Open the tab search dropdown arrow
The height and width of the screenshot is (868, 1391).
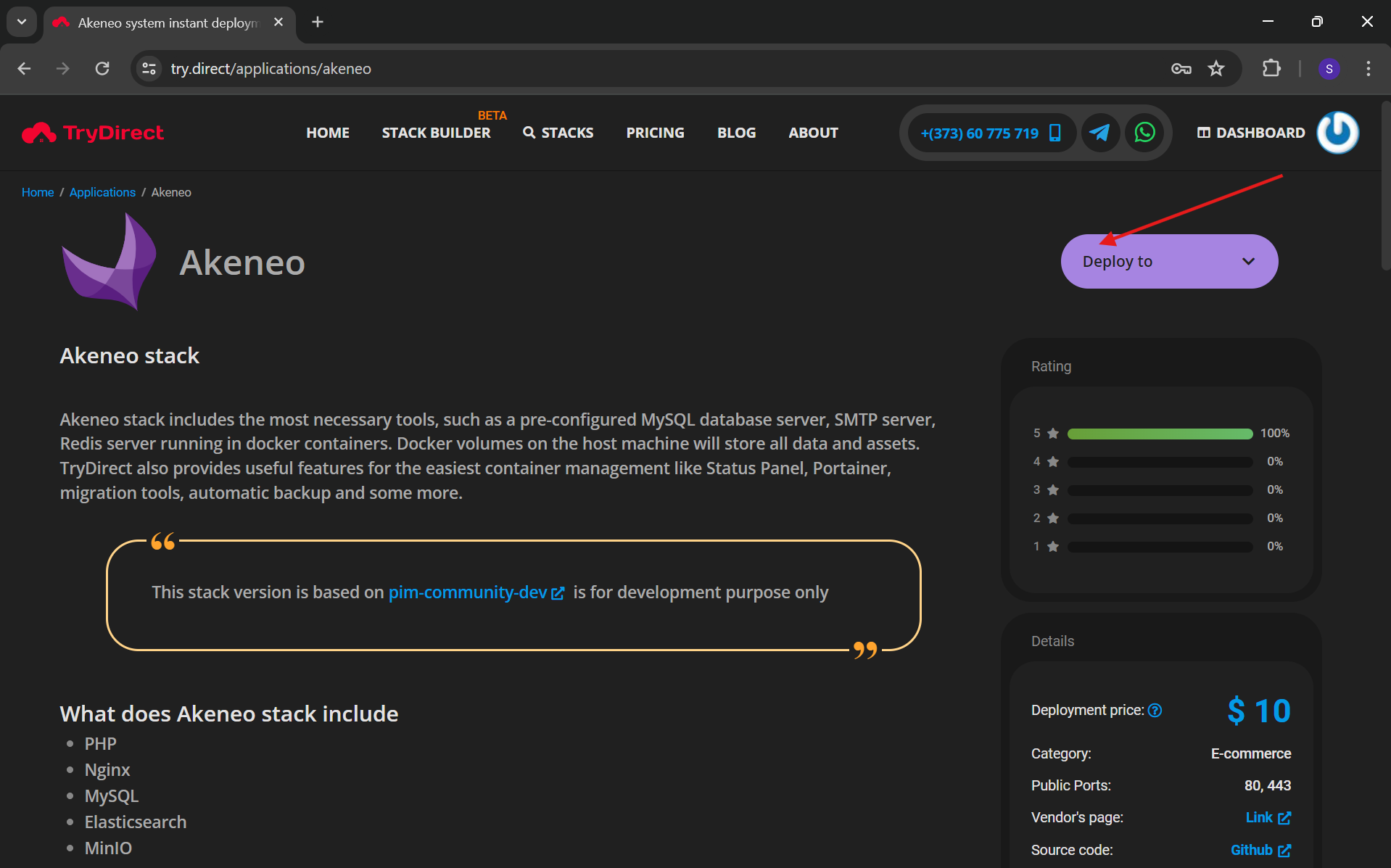coord(22,22)
